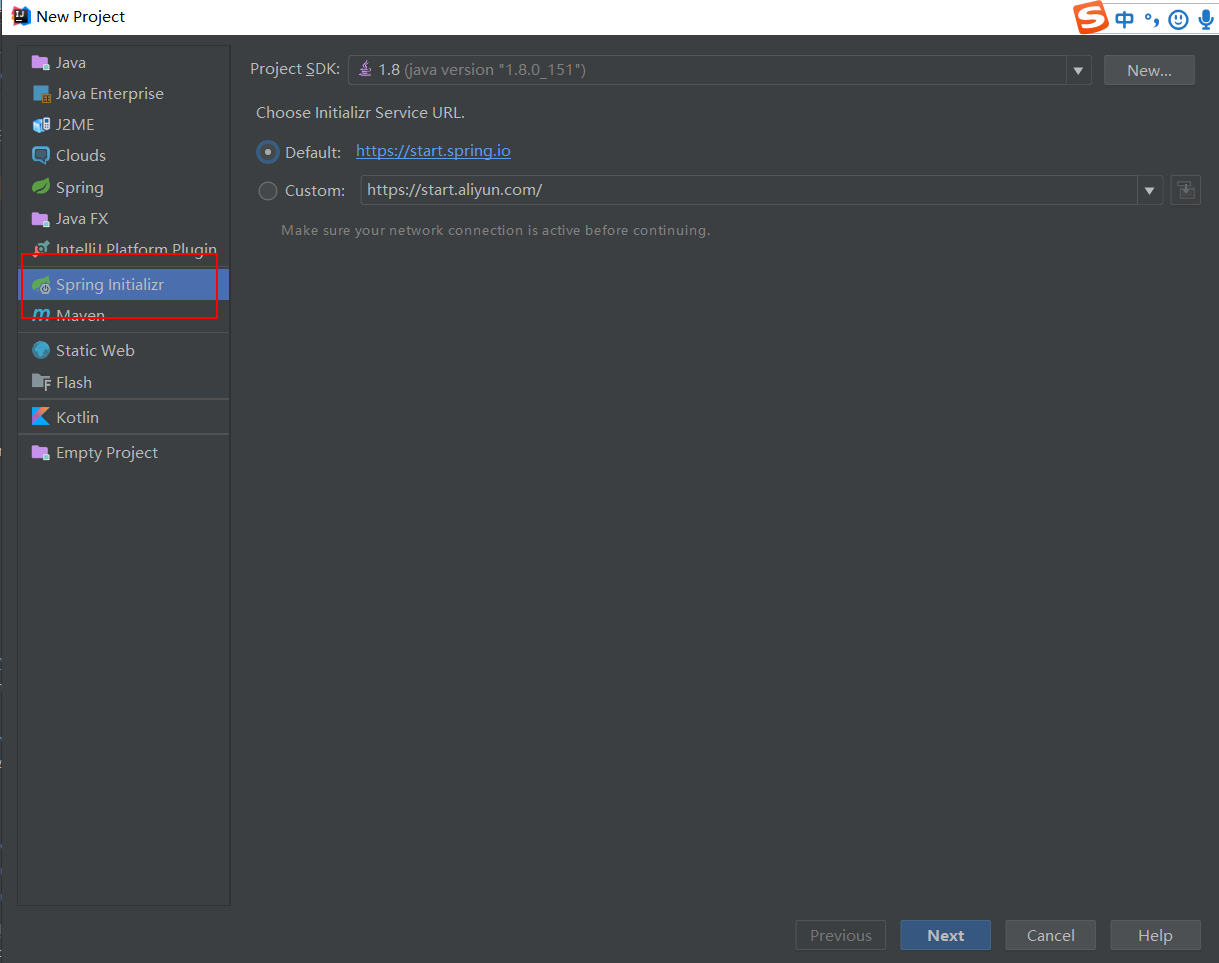Click the Java cup icon in SDK selector

click(x=365, y=69)
